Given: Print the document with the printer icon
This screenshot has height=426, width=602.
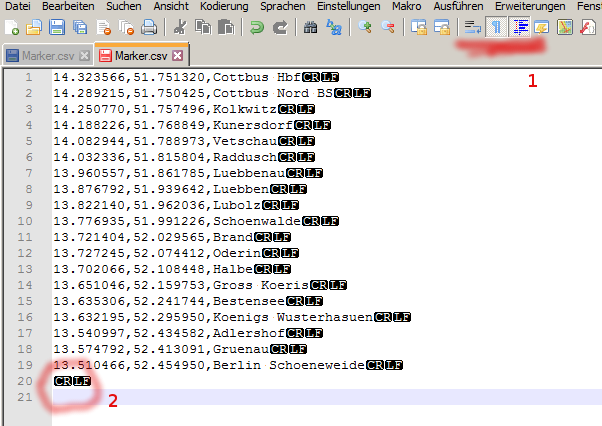Looking at the screenshot, I should pyautogui.click(x=149, y=28).
